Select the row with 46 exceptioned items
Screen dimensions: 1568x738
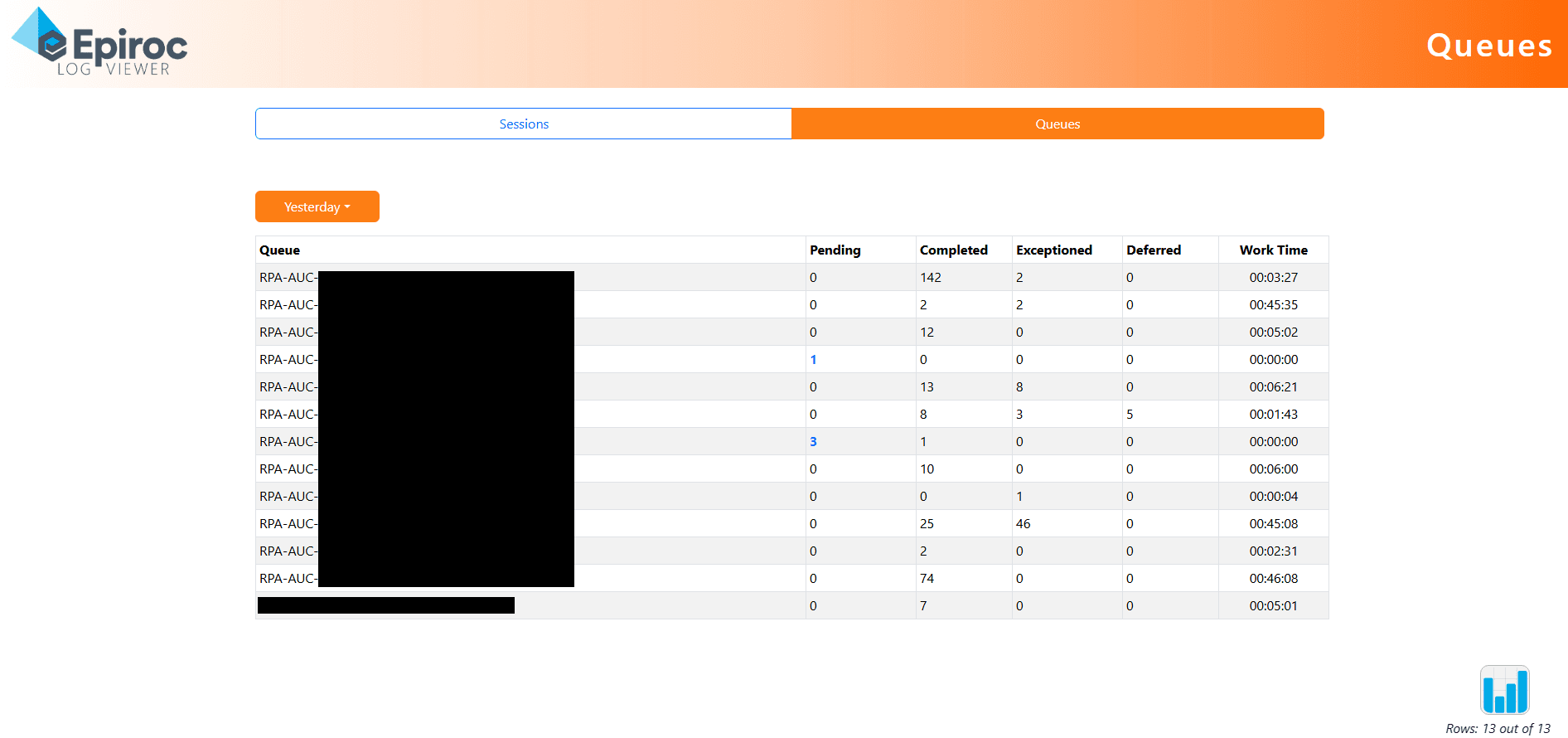point(1023,524)
